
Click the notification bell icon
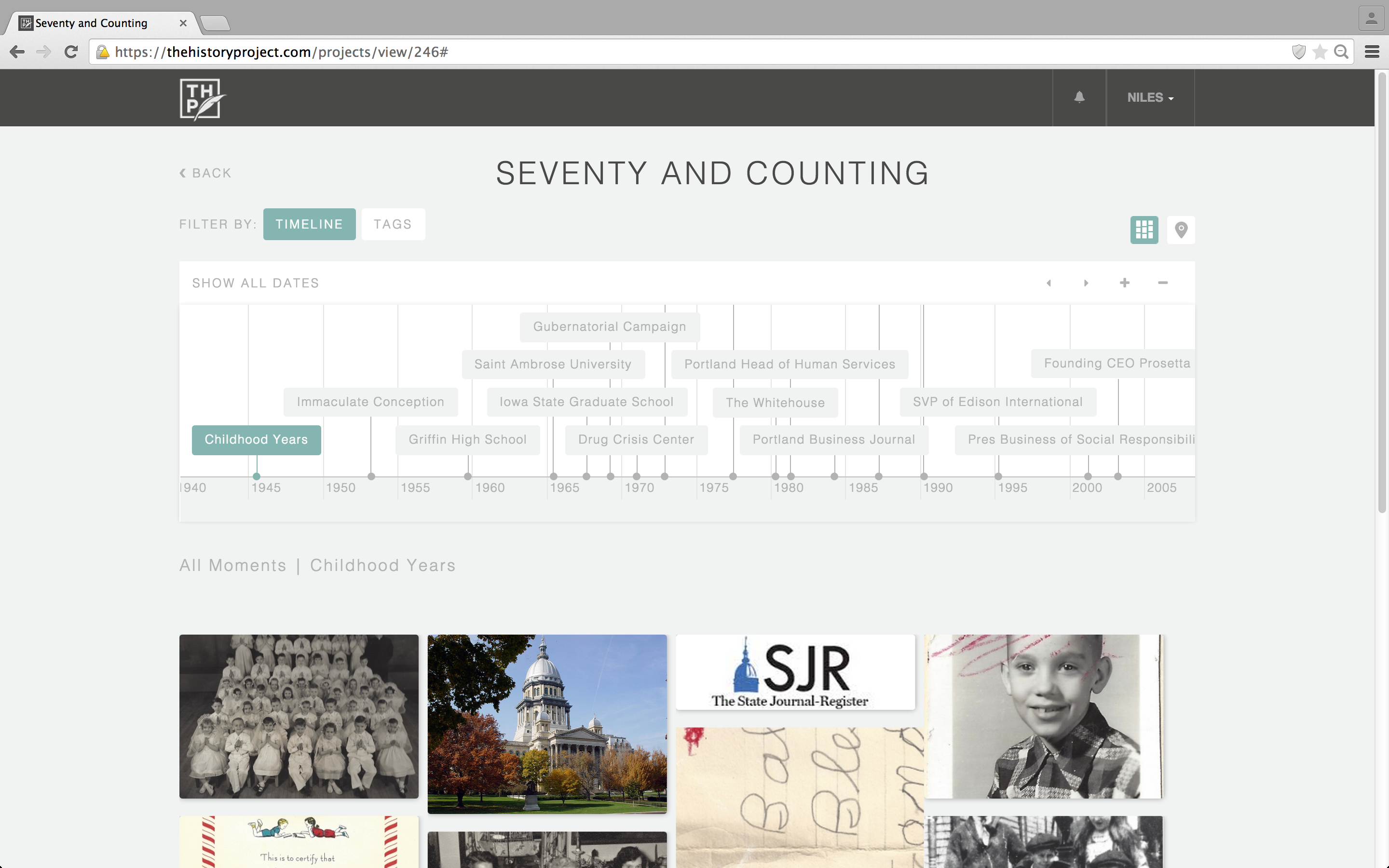point(1079,97)
